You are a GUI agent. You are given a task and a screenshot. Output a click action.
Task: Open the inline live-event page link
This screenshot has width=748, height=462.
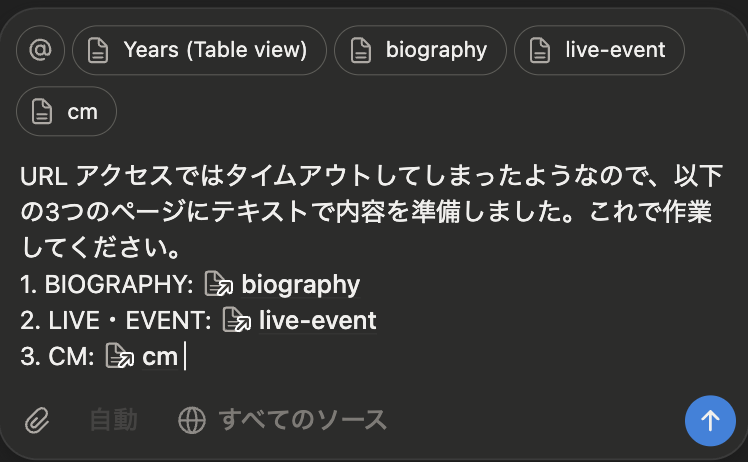[317, 321]
